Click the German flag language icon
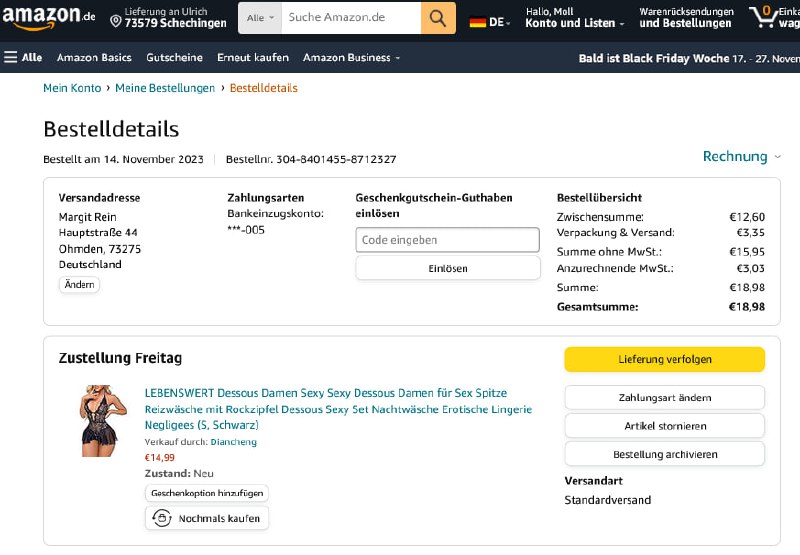Screen dimensions: 800x555 click(x=478, y=23)
